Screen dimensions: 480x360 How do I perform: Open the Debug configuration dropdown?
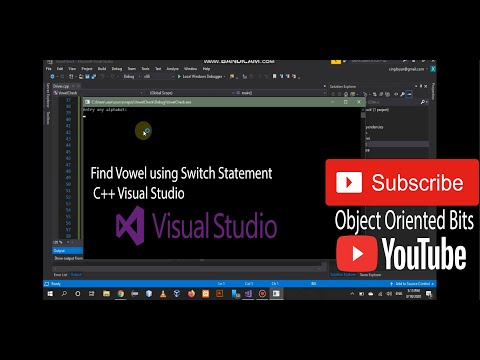click(x=131, y=76)
